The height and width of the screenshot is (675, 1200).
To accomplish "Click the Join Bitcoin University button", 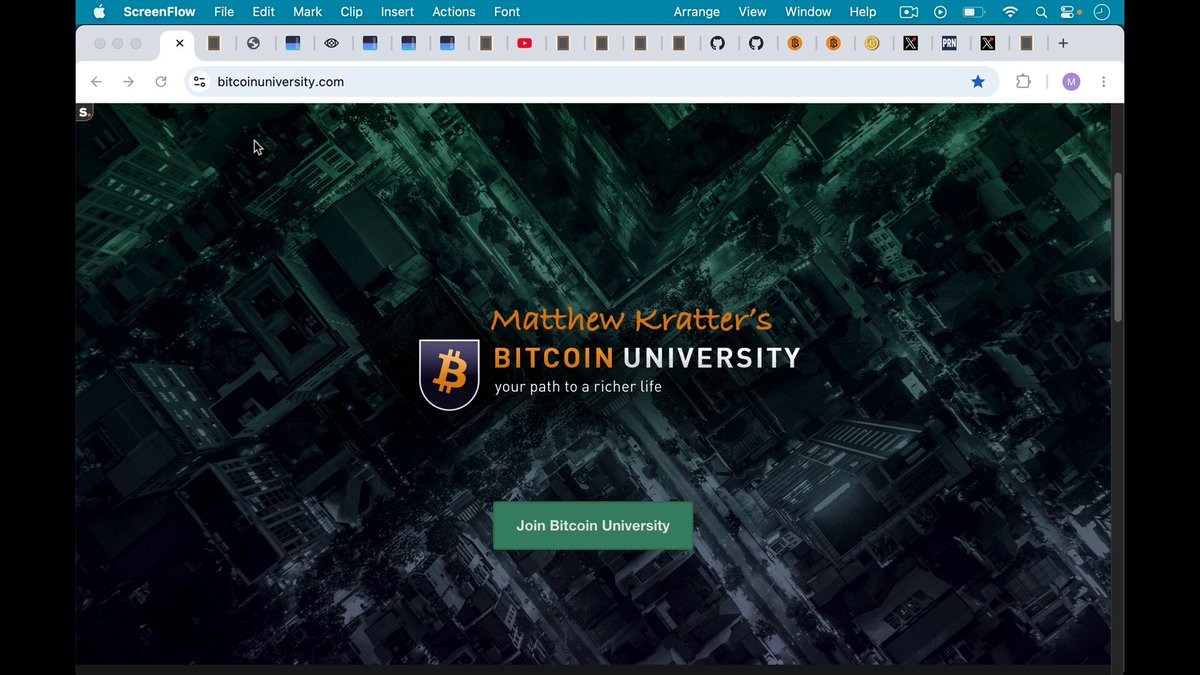I will point(593,525).
